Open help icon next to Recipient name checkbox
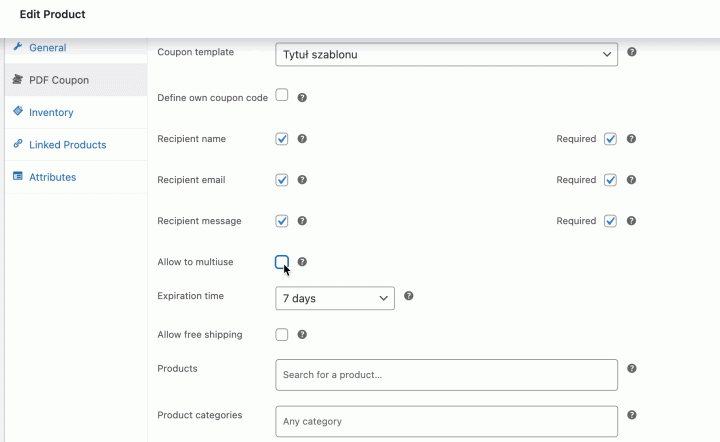 302,139
